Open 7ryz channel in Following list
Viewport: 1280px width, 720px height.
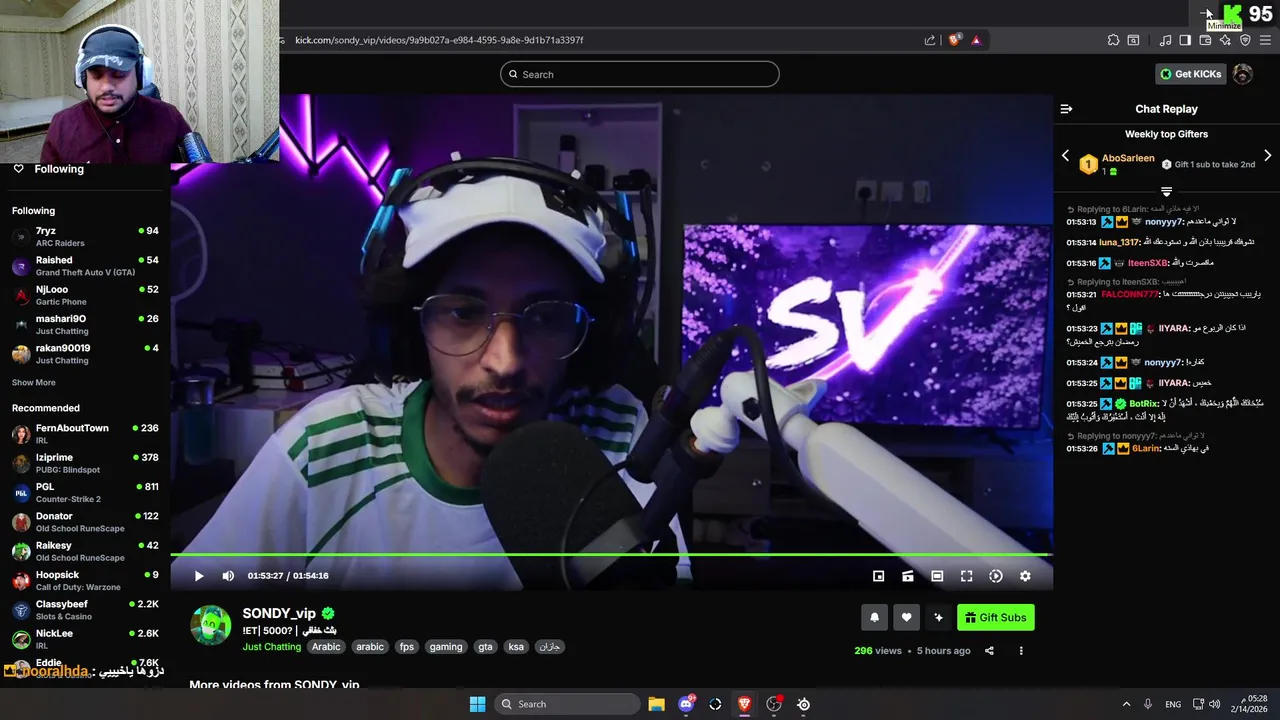(x=85, y=236)
